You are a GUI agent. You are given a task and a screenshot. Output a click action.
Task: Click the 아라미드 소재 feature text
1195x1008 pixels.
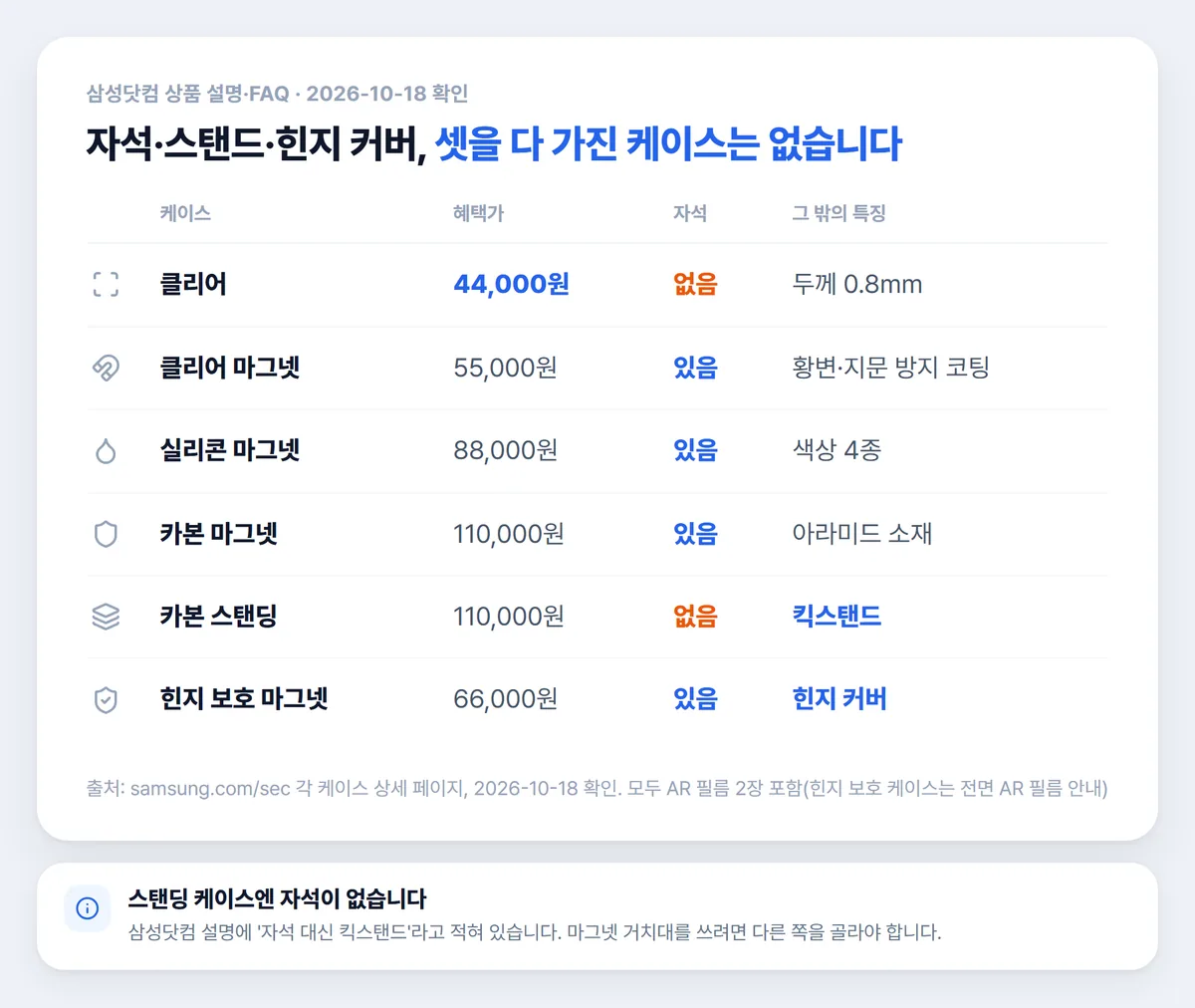[862, 534]
